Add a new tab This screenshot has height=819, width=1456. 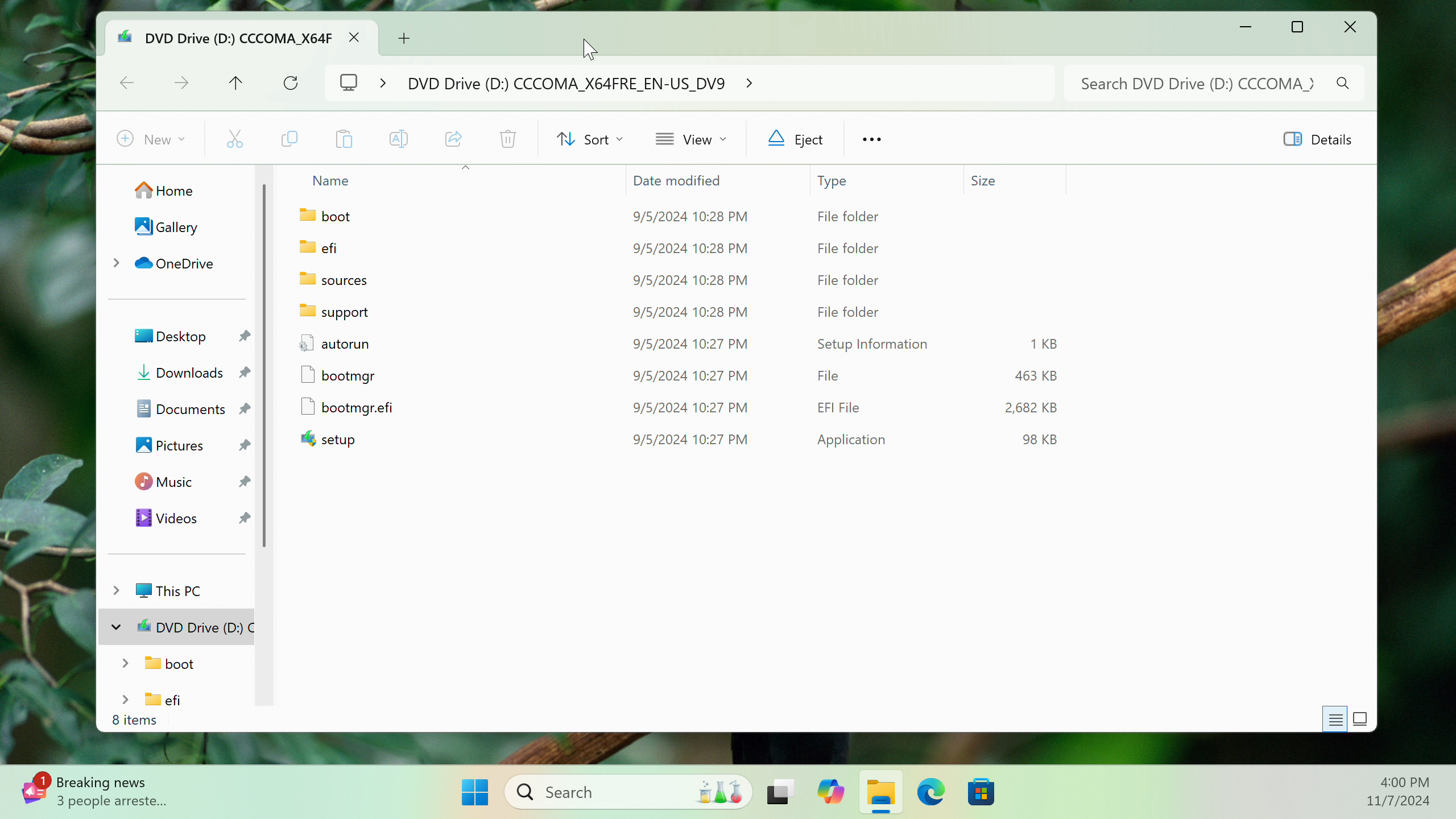click(404, 38)
